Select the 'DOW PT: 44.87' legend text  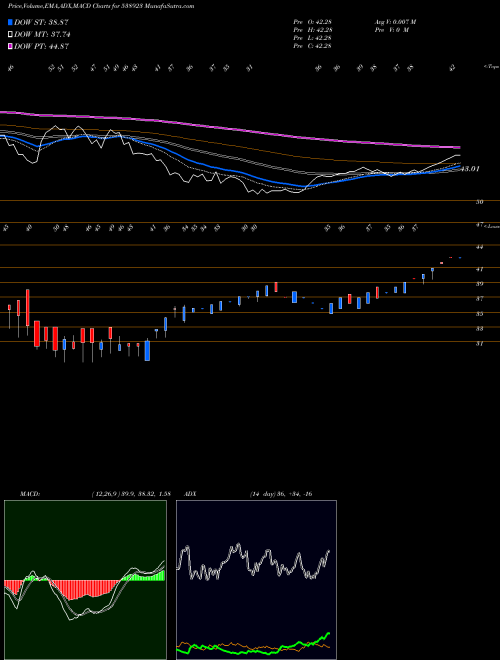(41, 46)
